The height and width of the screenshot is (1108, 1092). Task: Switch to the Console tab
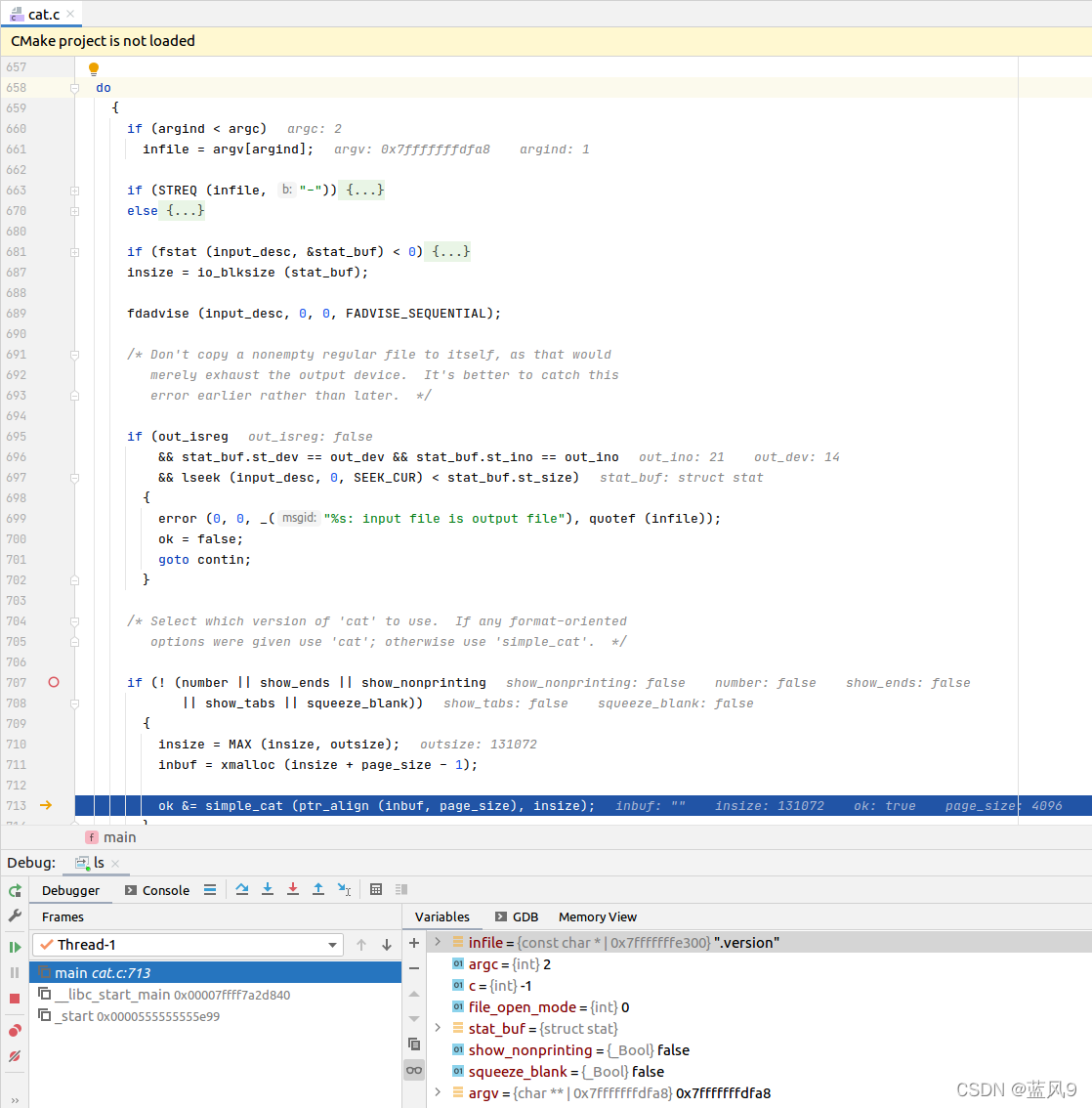(157, 890)
